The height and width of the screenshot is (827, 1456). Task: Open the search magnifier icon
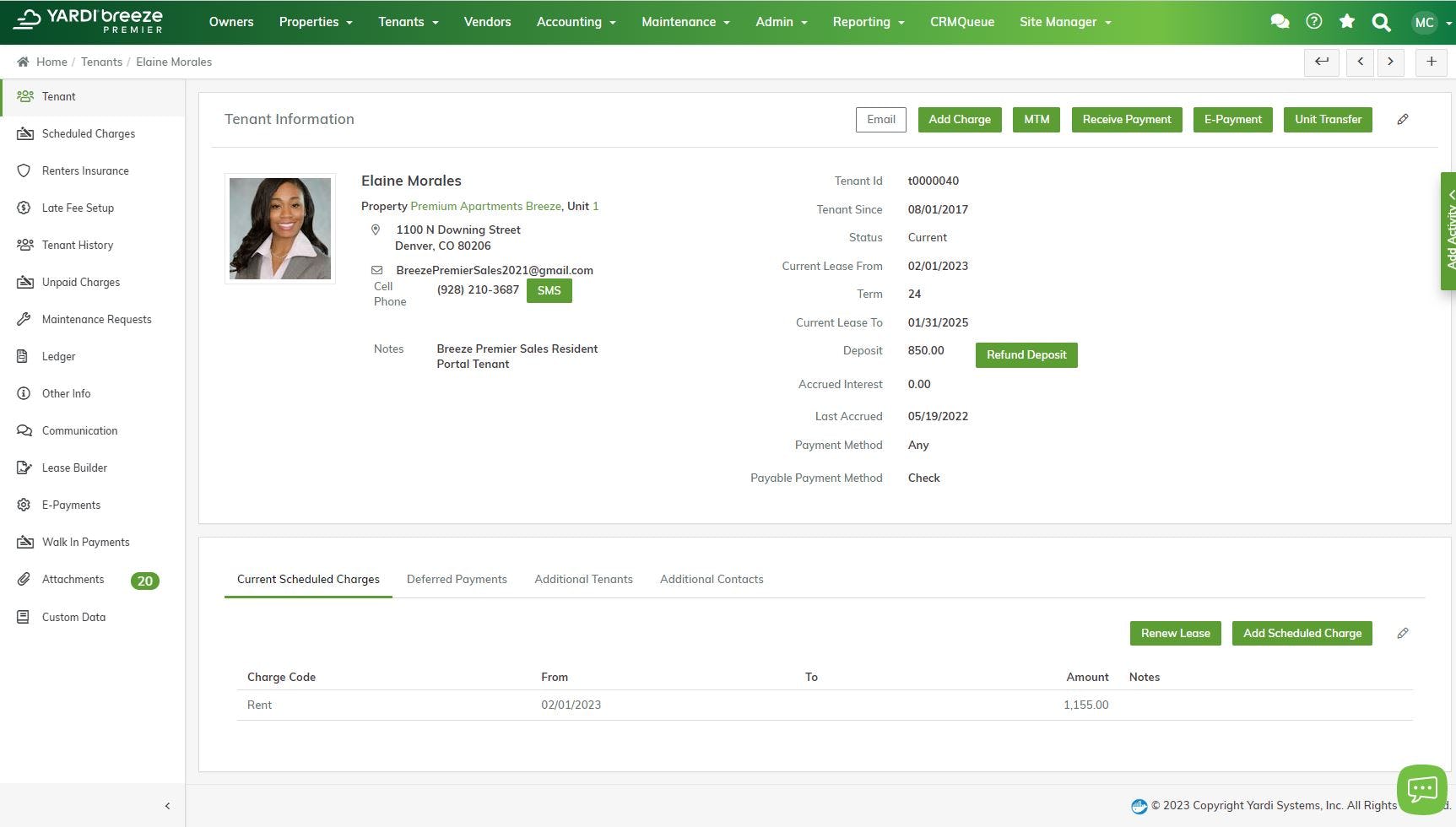point(1381,22)
